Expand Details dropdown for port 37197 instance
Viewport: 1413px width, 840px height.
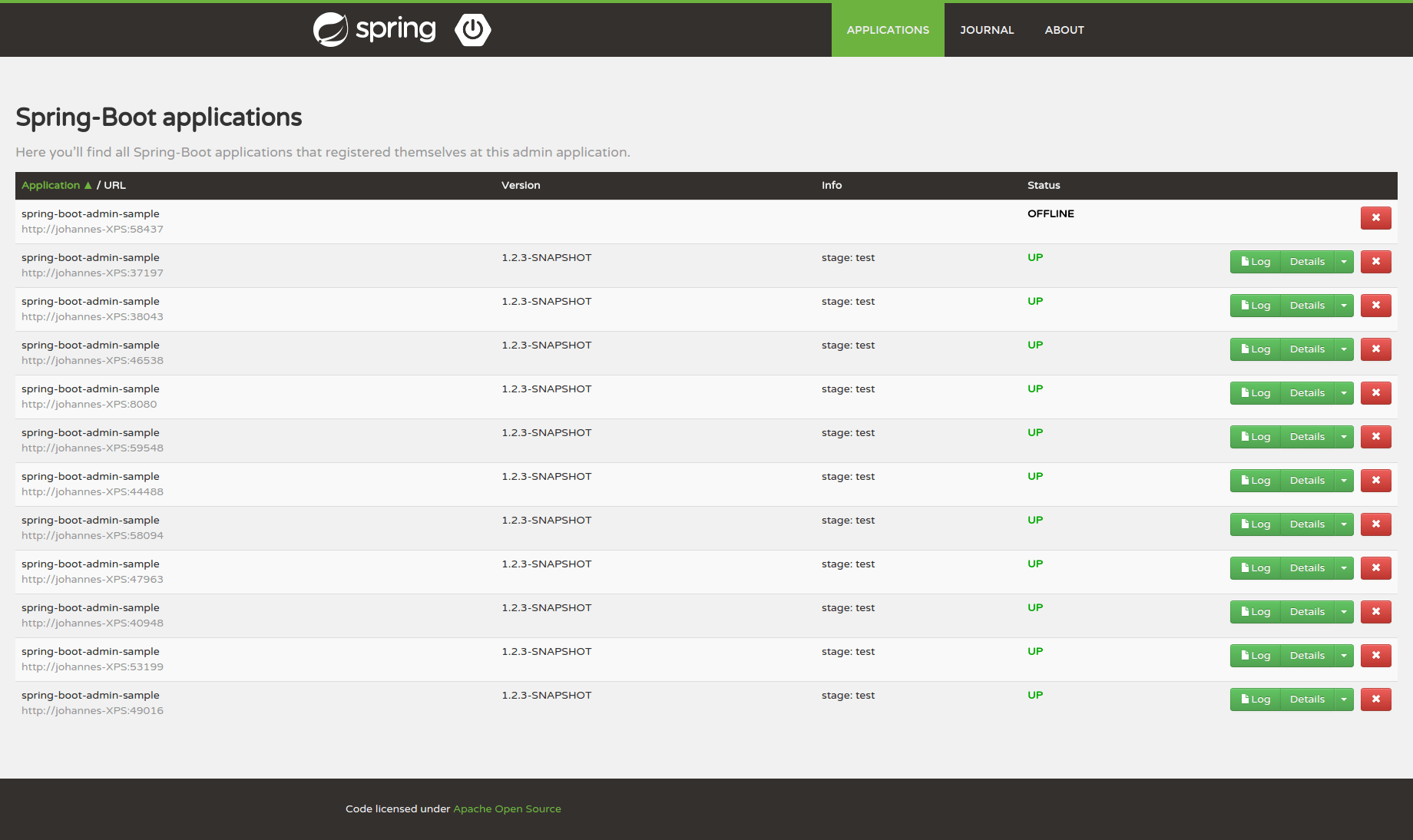click(1343, 261)
